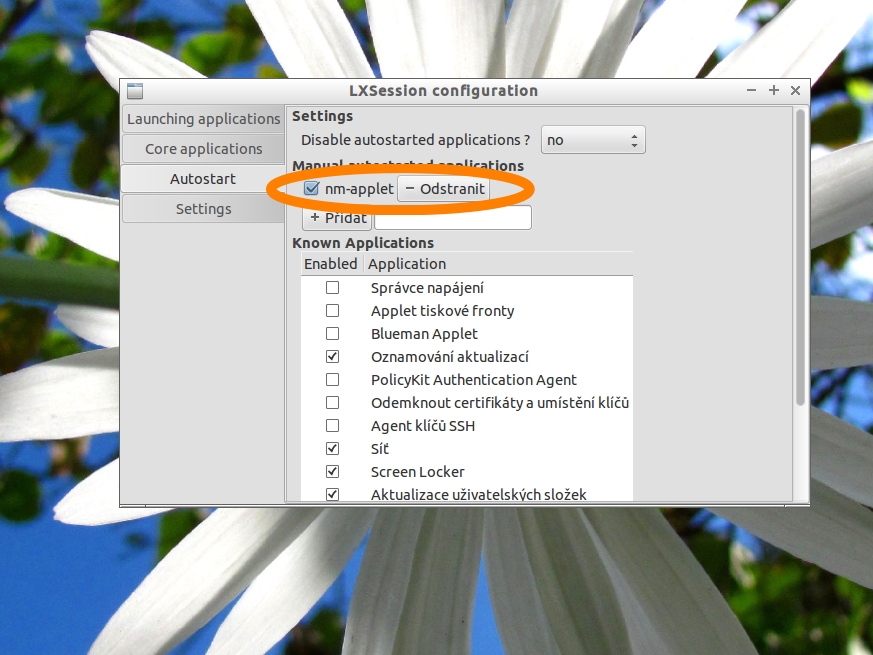The image size is (873, 655).
Task: Uncheck the Screen Locker checkbox
Action: [x=333, y=472]
